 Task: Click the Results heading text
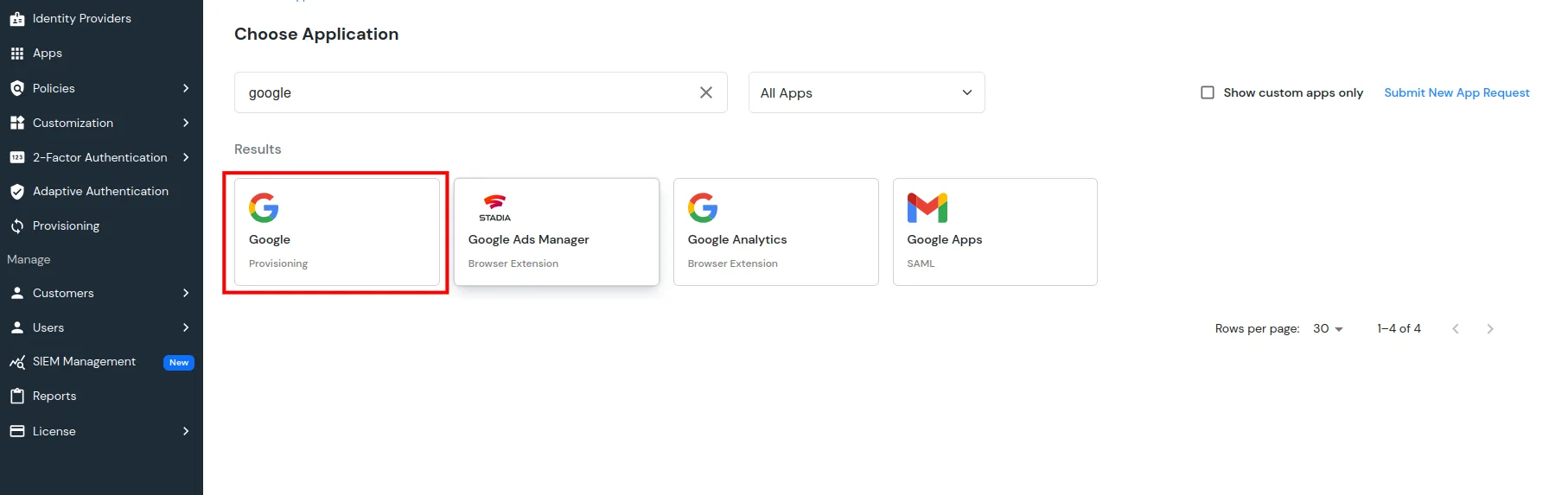258,149
